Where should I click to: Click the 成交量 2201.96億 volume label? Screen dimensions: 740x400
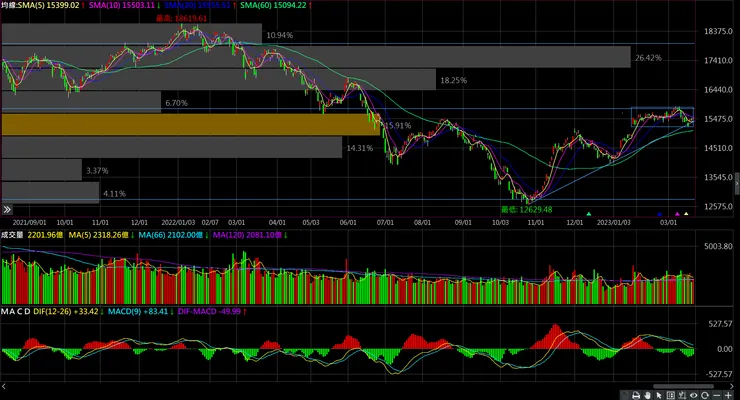tap(32, 235)
